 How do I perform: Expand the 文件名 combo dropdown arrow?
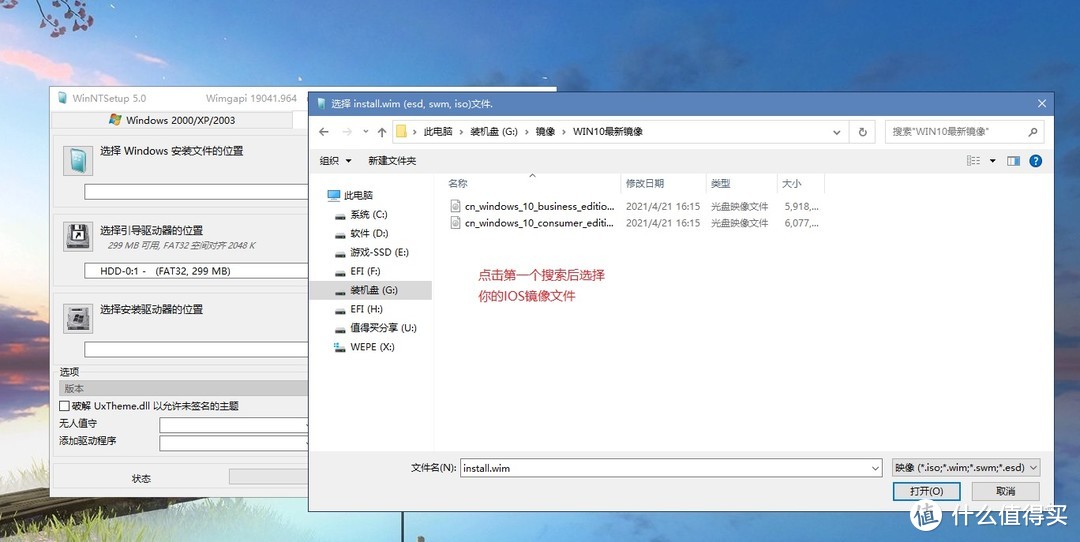[x=875, y=468]
